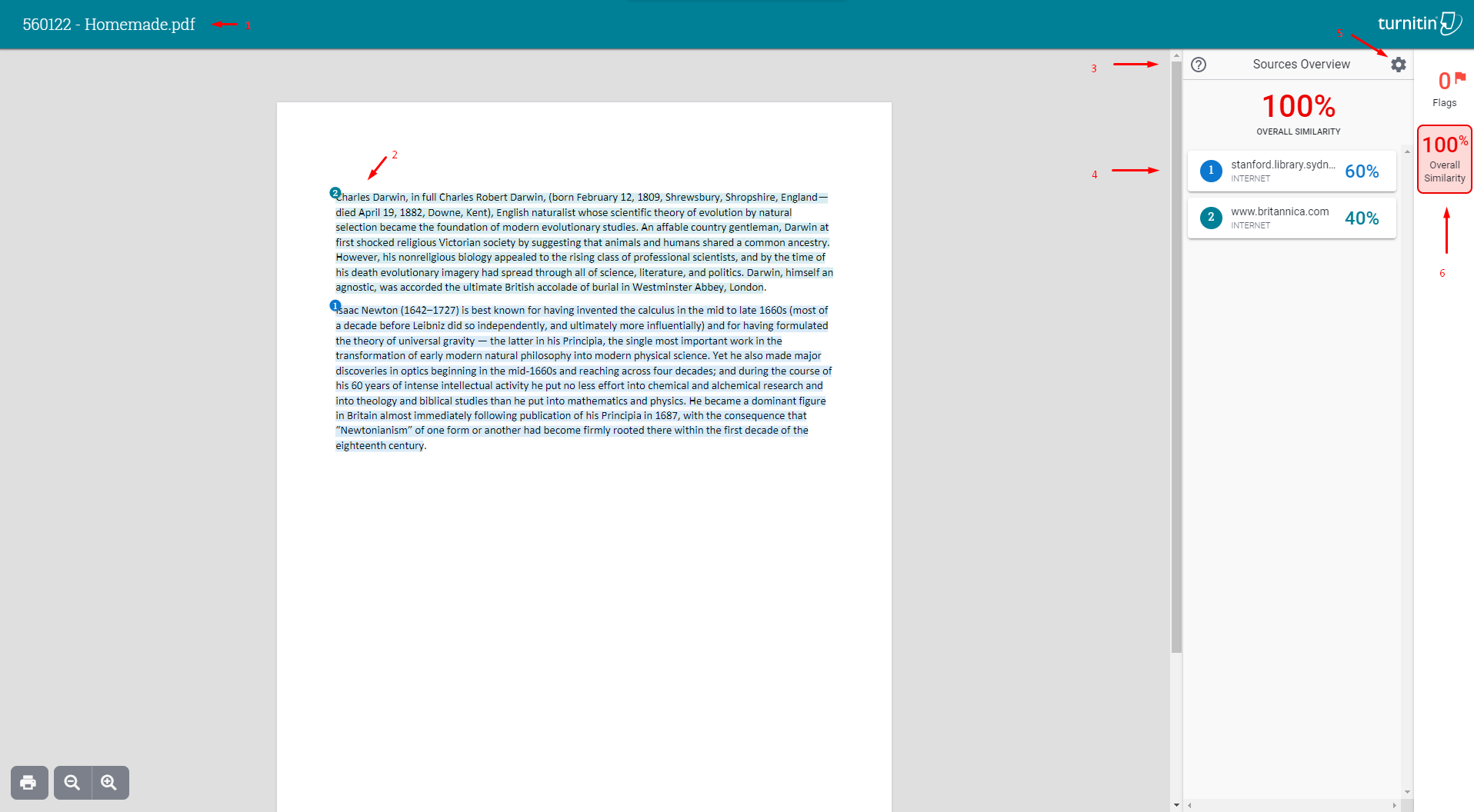Zoom in on the document

(x=110, y=782)
